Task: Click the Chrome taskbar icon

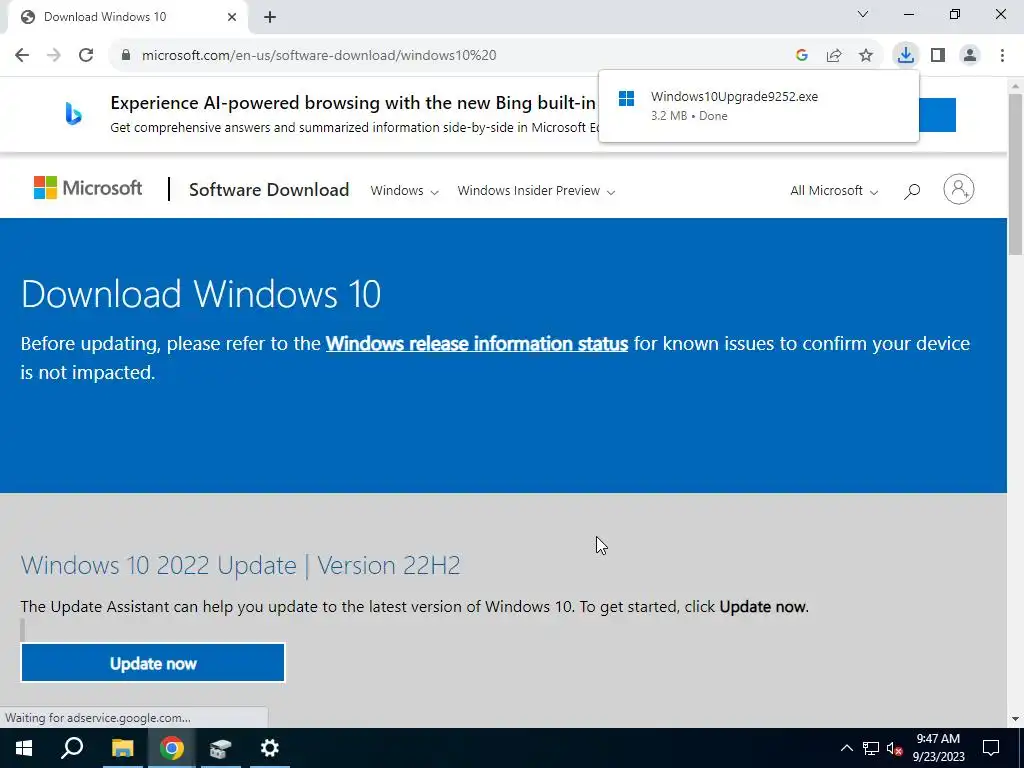Action: click(171, 748)
